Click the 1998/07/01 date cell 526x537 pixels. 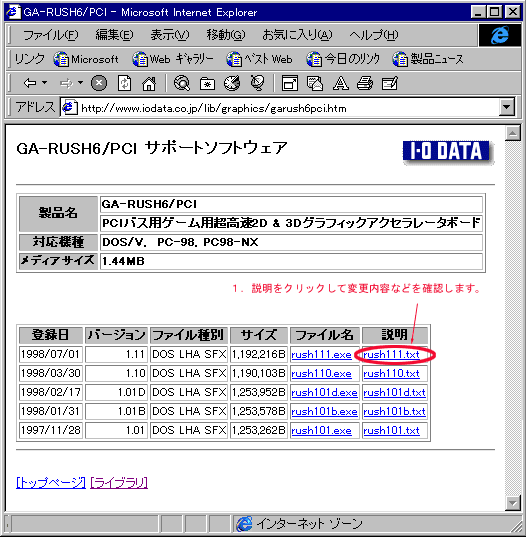click(51, 354)
